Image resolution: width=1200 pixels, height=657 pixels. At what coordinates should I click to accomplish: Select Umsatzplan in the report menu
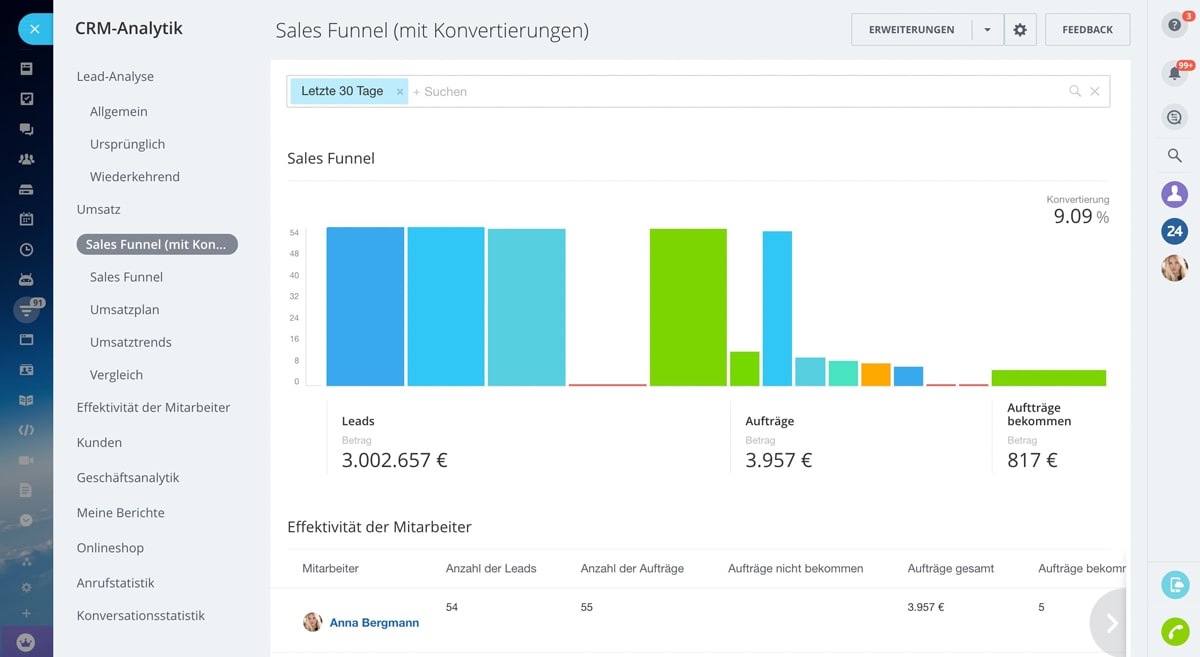tap(124, 310)
